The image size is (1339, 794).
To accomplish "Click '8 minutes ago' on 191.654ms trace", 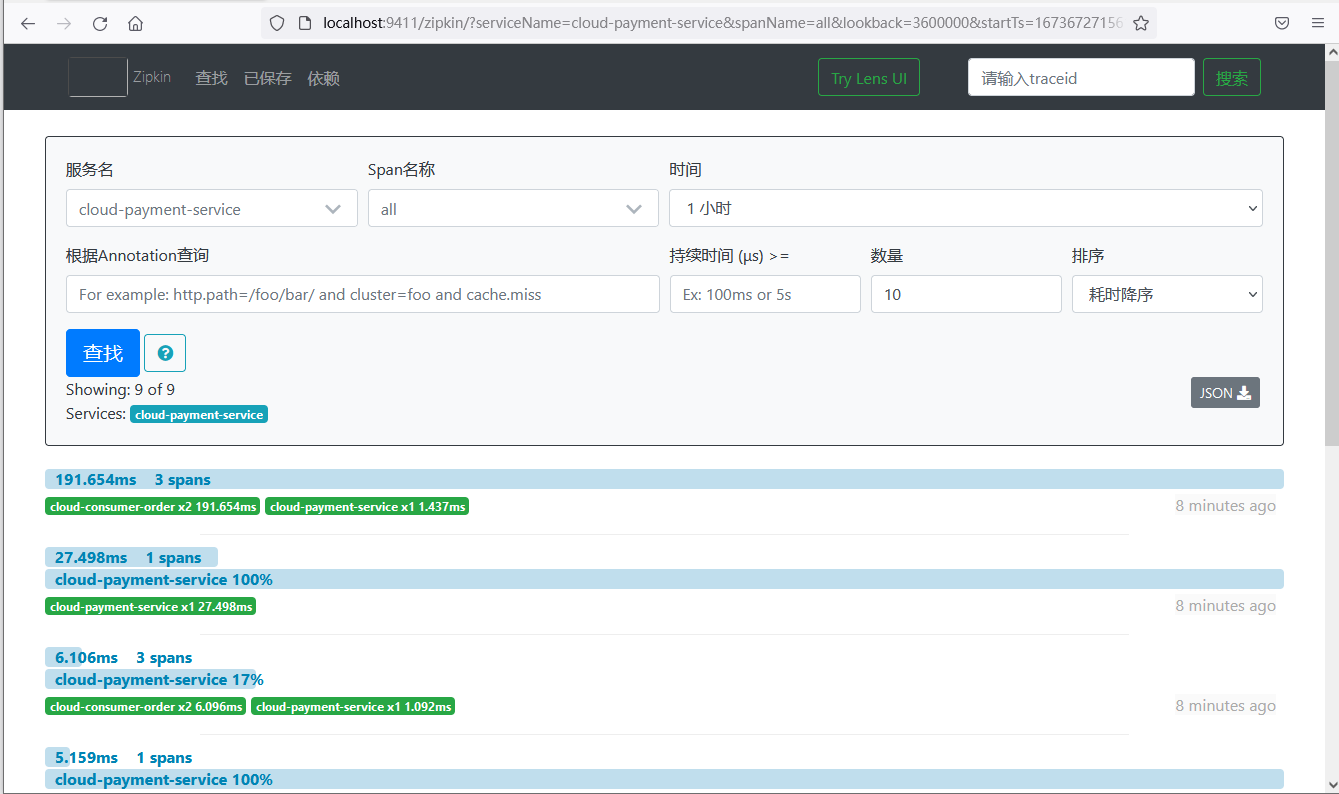I will coord(1226,506).
